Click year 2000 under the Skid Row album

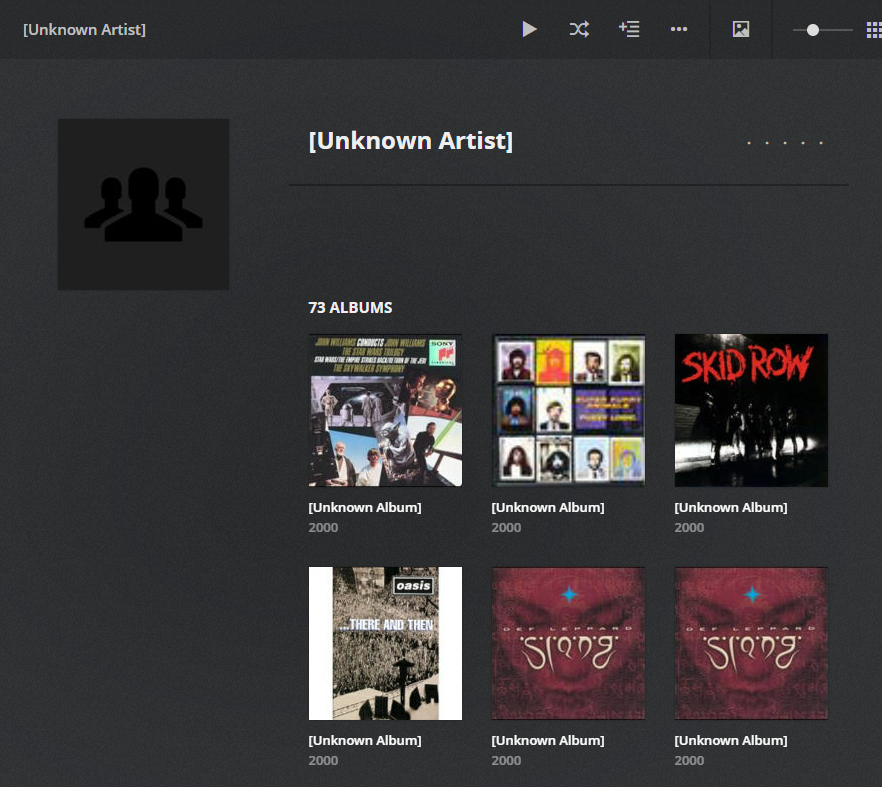click(689, 528)
